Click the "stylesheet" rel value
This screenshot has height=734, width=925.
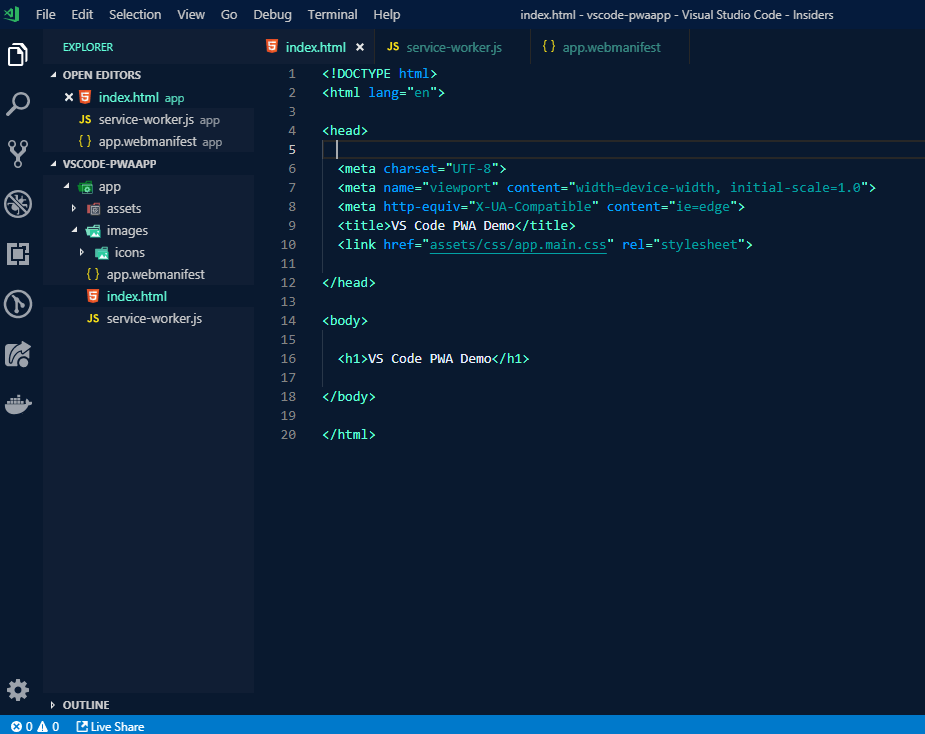point(699,245)
